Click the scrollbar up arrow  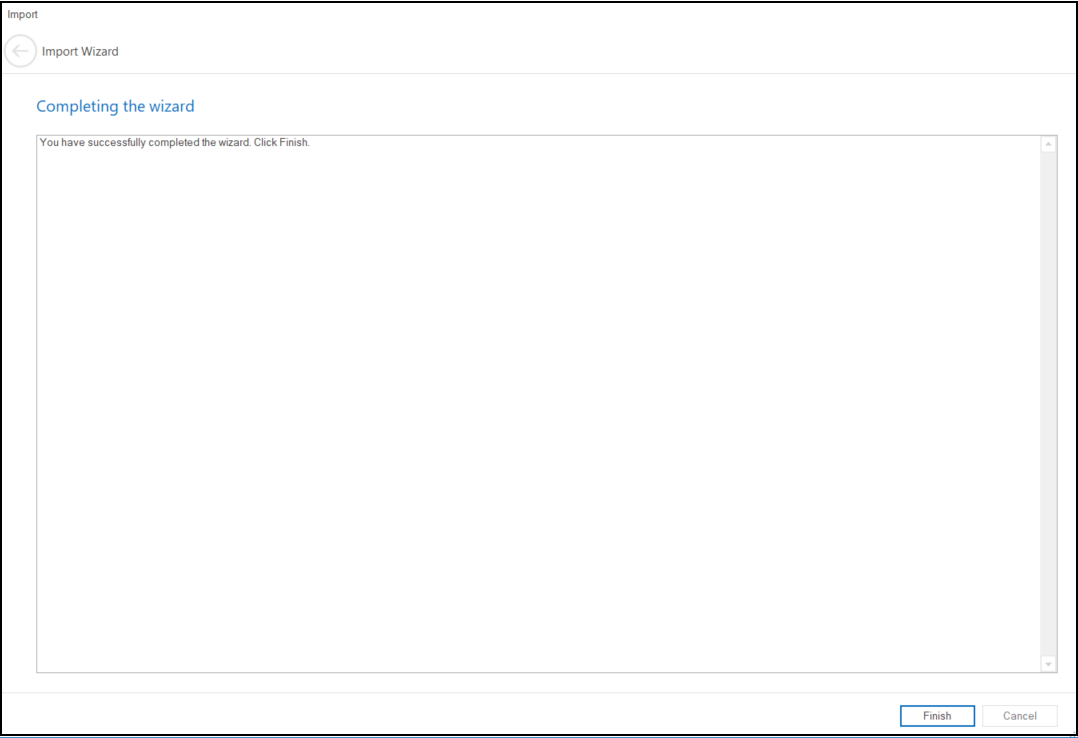coord(1048,144)
